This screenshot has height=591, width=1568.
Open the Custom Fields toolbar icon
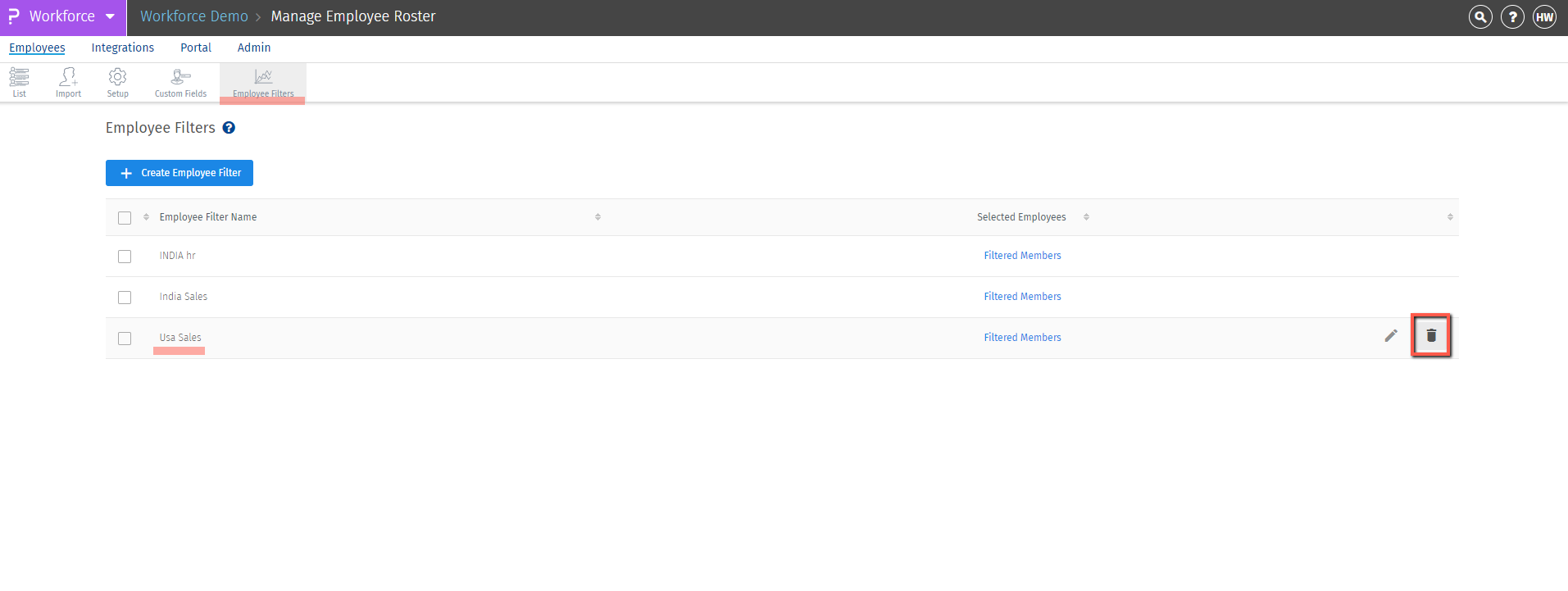pyautogui.click(x=180, y=82)
